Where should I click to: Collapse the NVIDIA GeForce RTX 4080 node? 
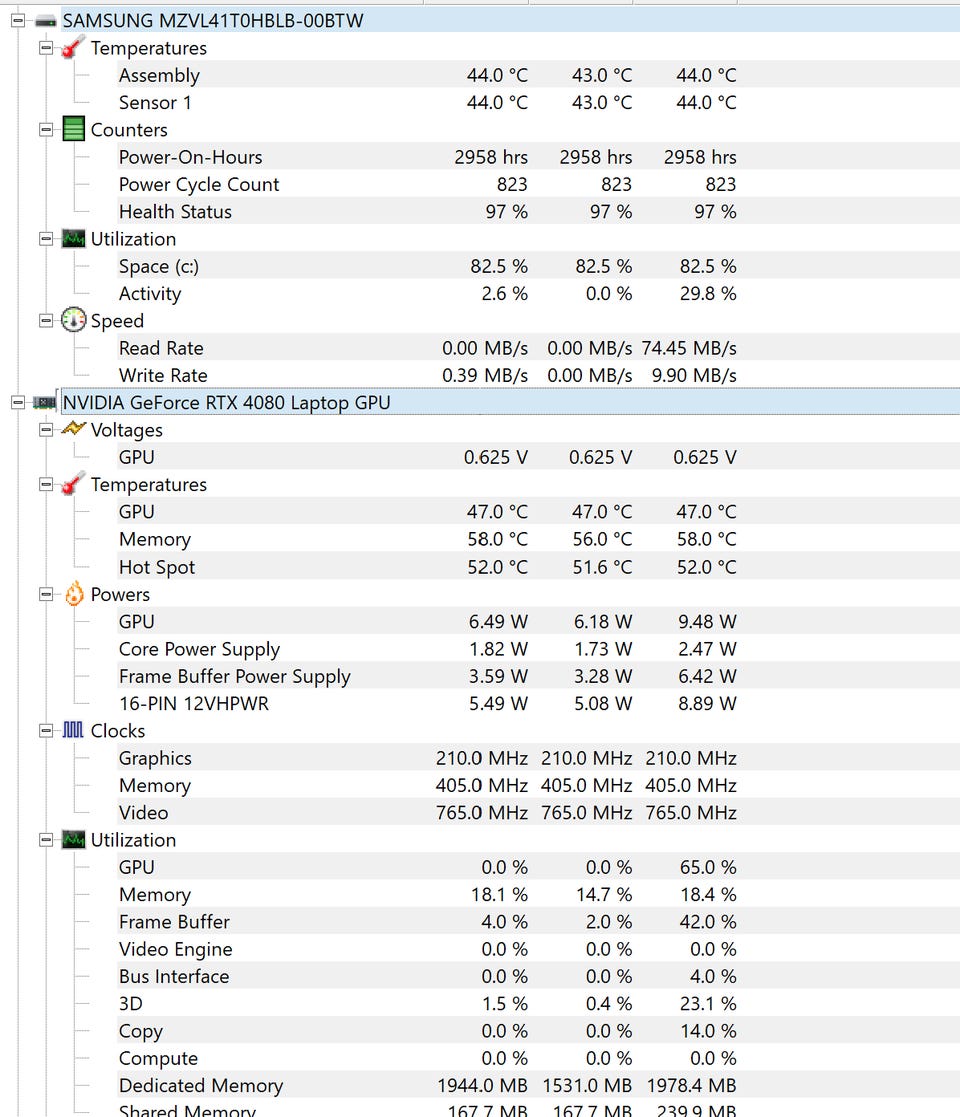click(17, 402)
